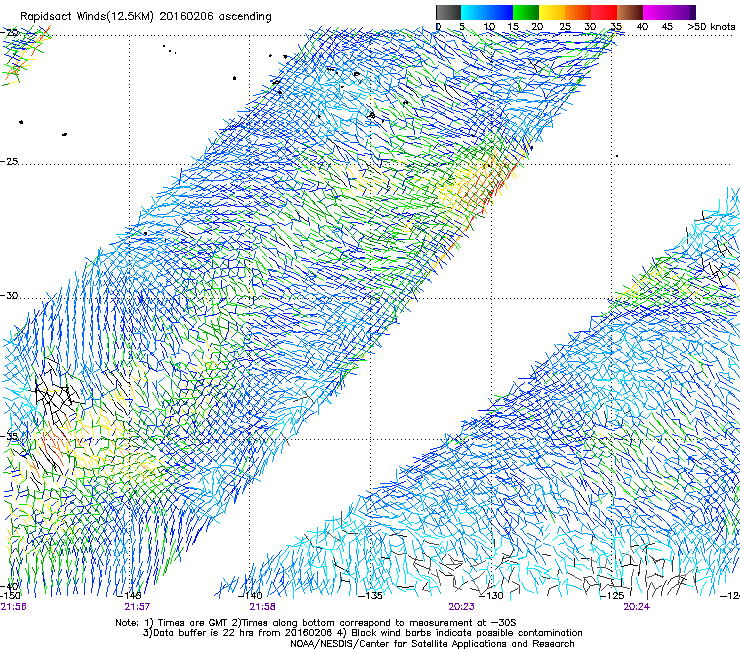Viewport: 740px width, 650px height.
Task: Click the -140 longitude axis label
Action: point(252,595)
